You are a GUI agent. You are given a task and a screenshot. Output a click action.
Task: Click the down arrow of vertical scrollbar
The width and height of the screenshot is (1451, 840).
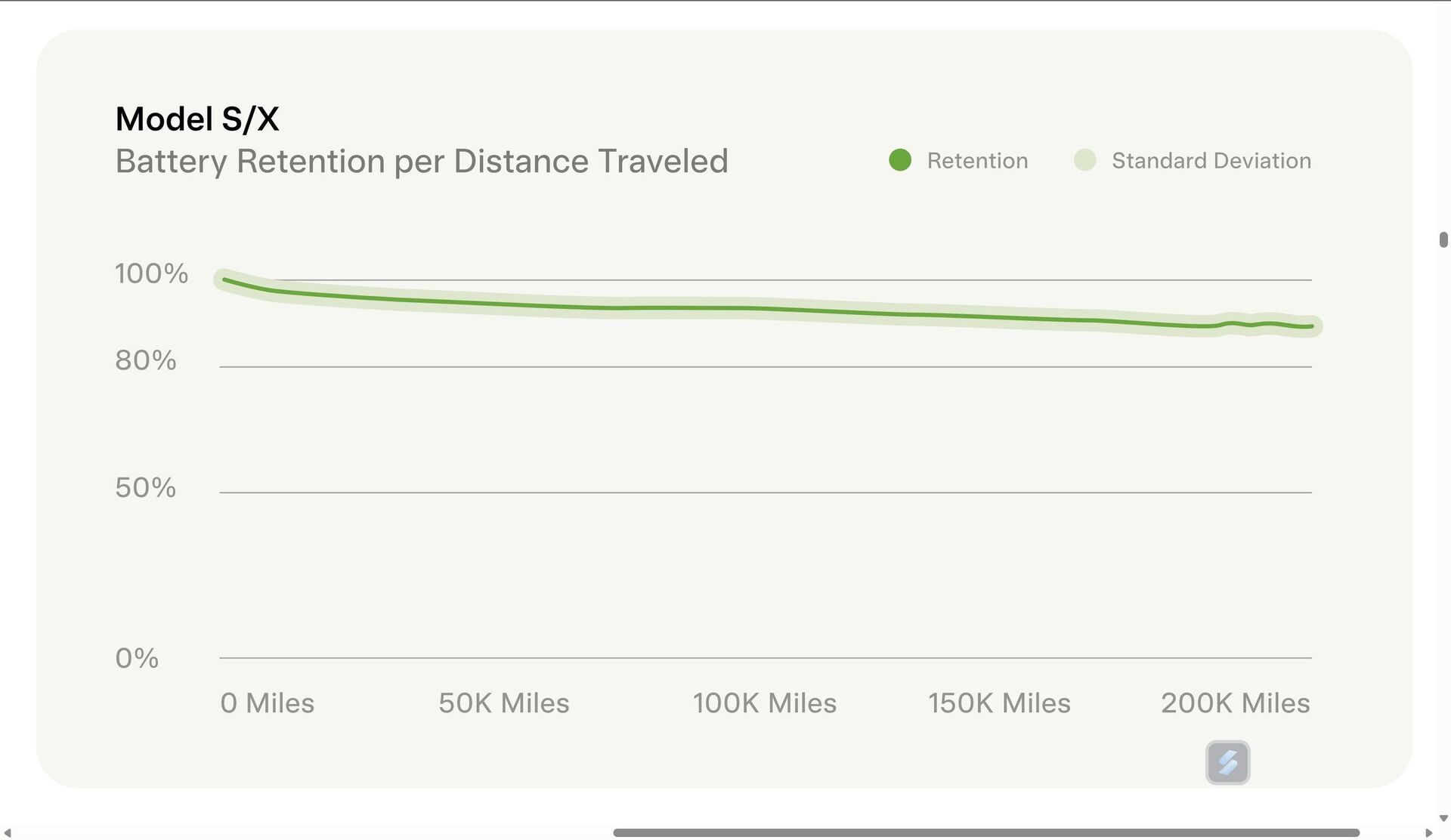click(x=1443, y=818)
